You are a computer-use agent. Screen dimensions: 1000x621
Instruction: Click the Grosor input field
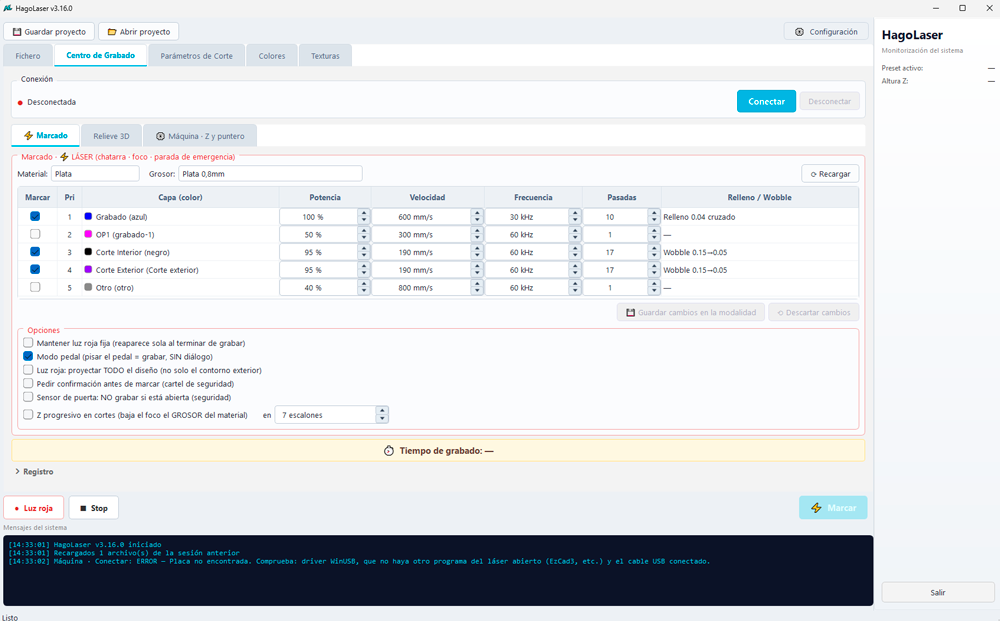point(270,173)
